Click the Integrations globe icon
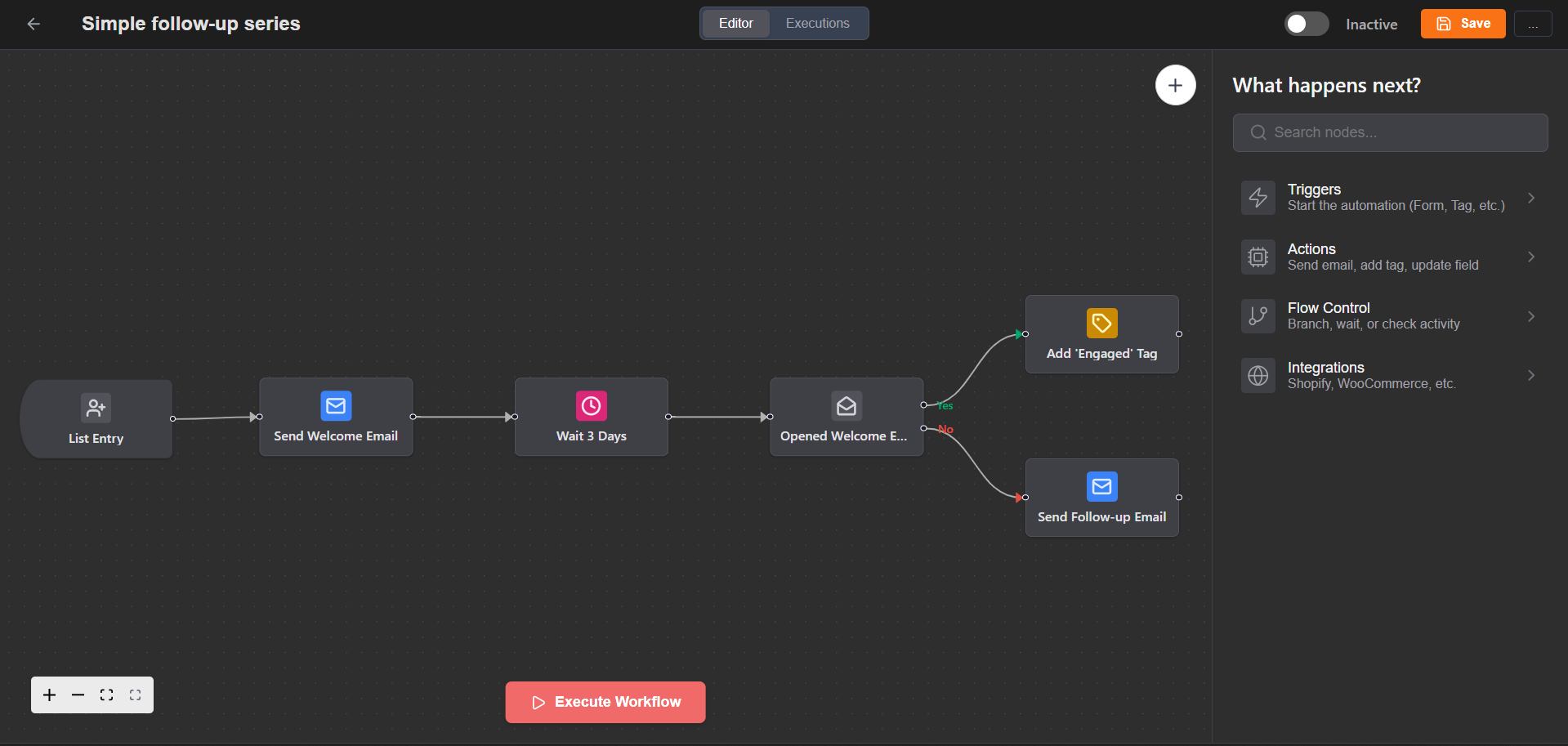The height and width of the screenshot is (746, 1568). point(1258,375)
